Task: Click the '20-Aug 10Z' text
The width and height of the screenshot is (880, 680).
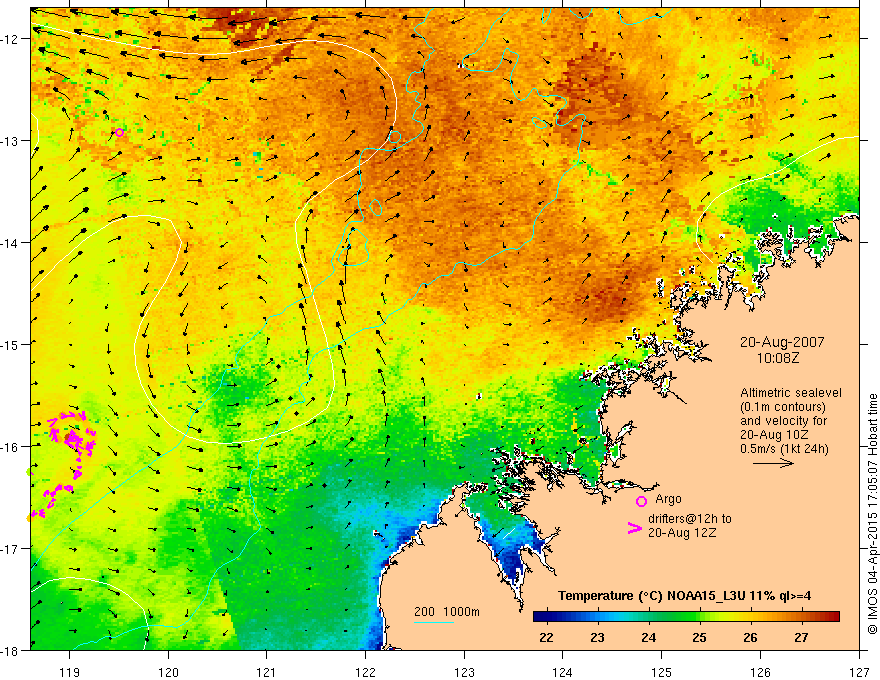Action: [775, 435]
